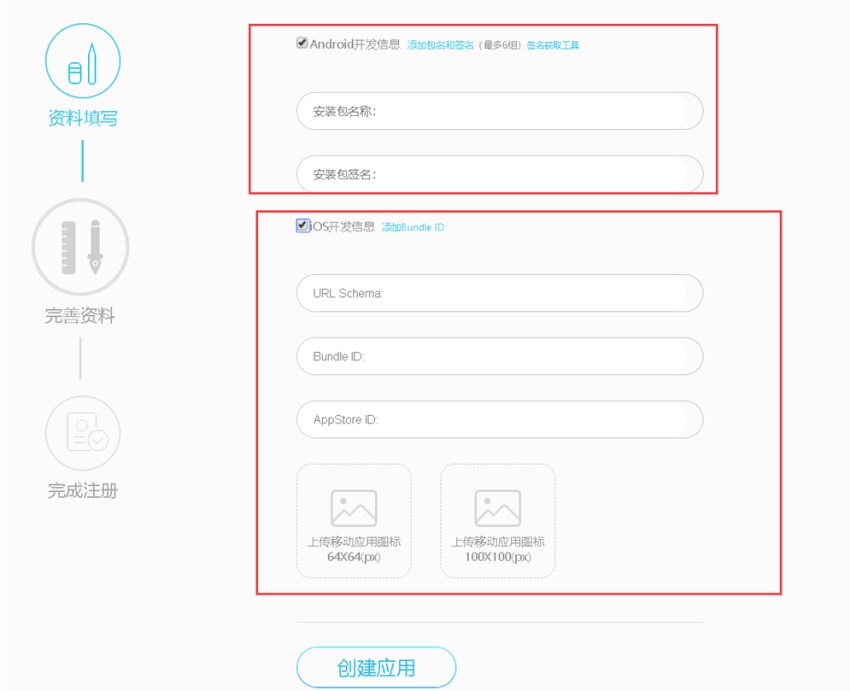Click the 完成注册 document check icon
This screenshot has width=850, height=691.
coord(83,433)
